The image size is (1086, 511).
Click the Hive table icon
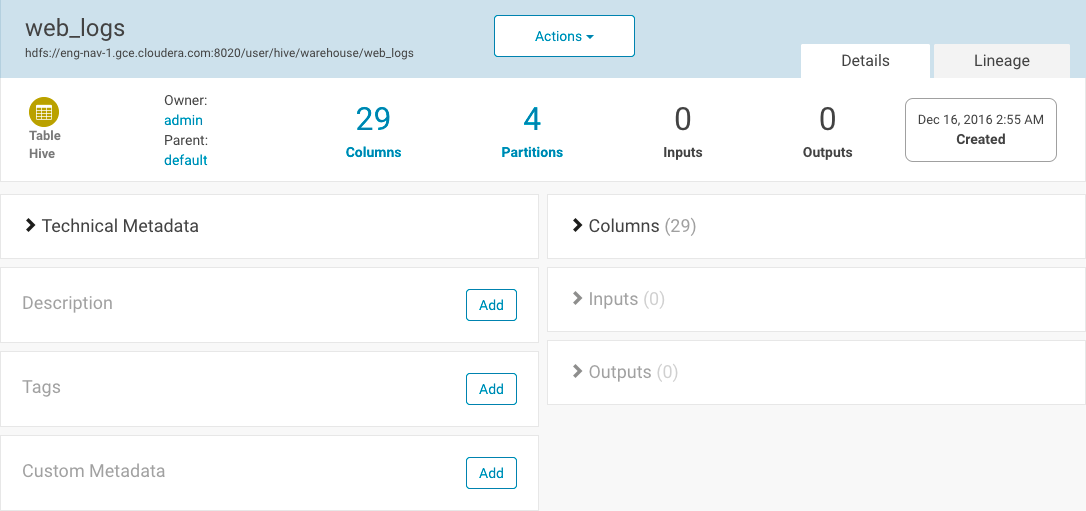44,111
